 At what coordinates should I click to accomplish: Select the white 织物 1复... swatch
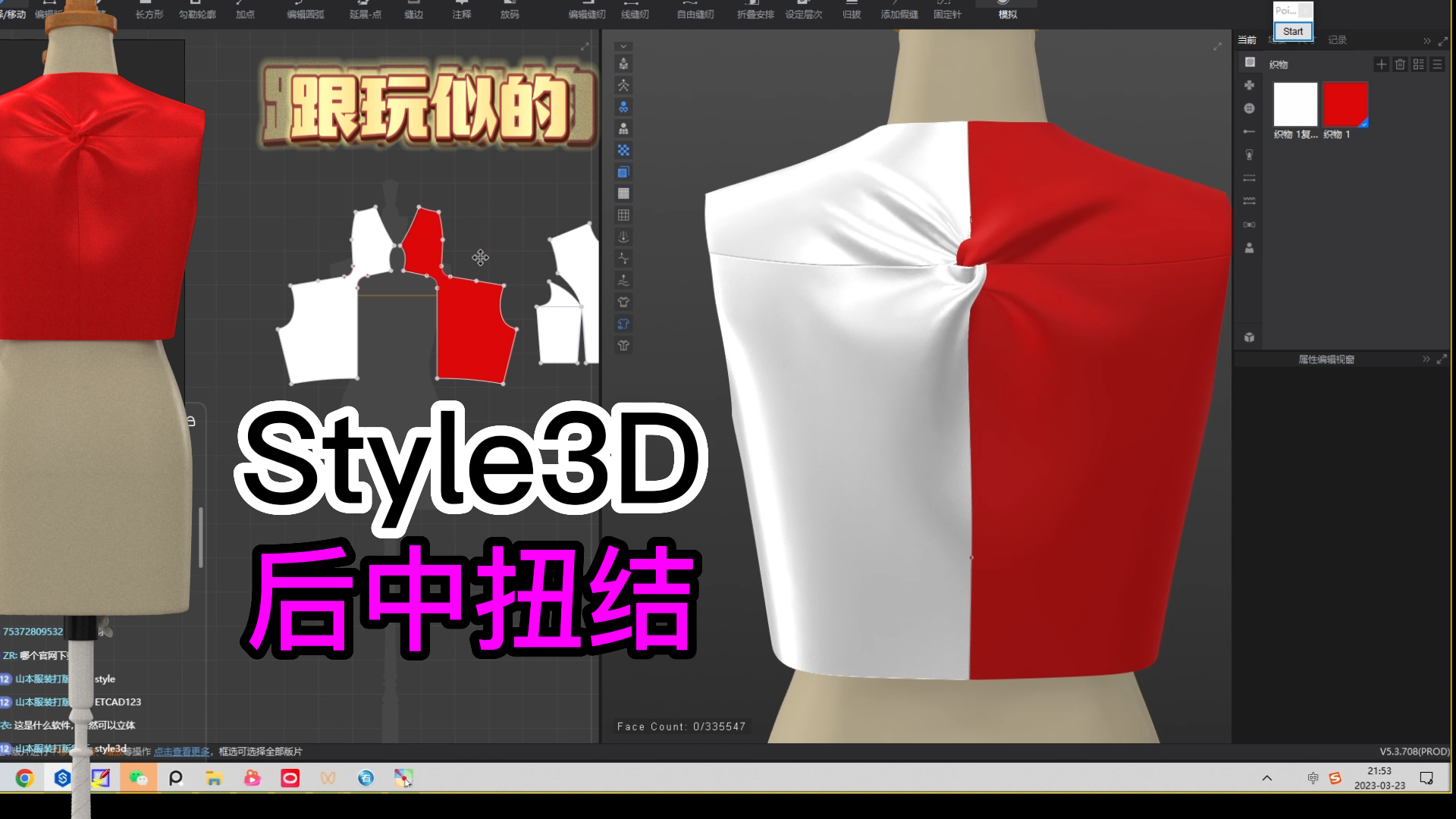1295,104
